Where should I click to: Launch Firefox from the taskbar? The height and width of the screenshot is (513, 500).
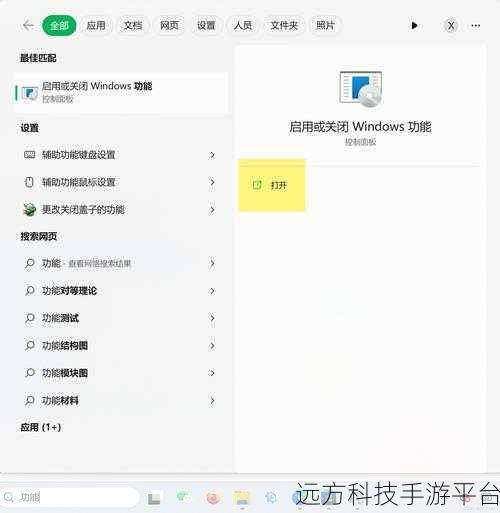tap(213, 498)
